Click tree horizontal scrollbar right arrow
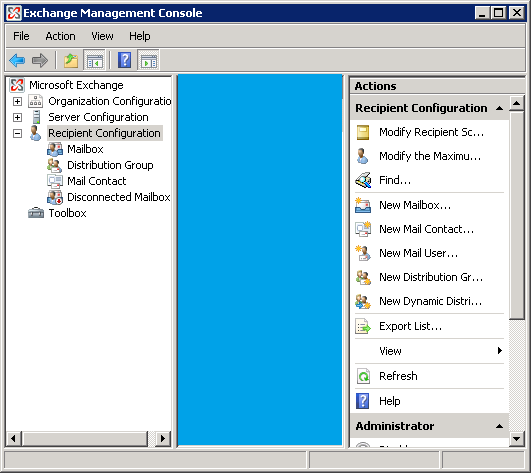531x473 pixels. pyautogui.click(x=163, y=438)
